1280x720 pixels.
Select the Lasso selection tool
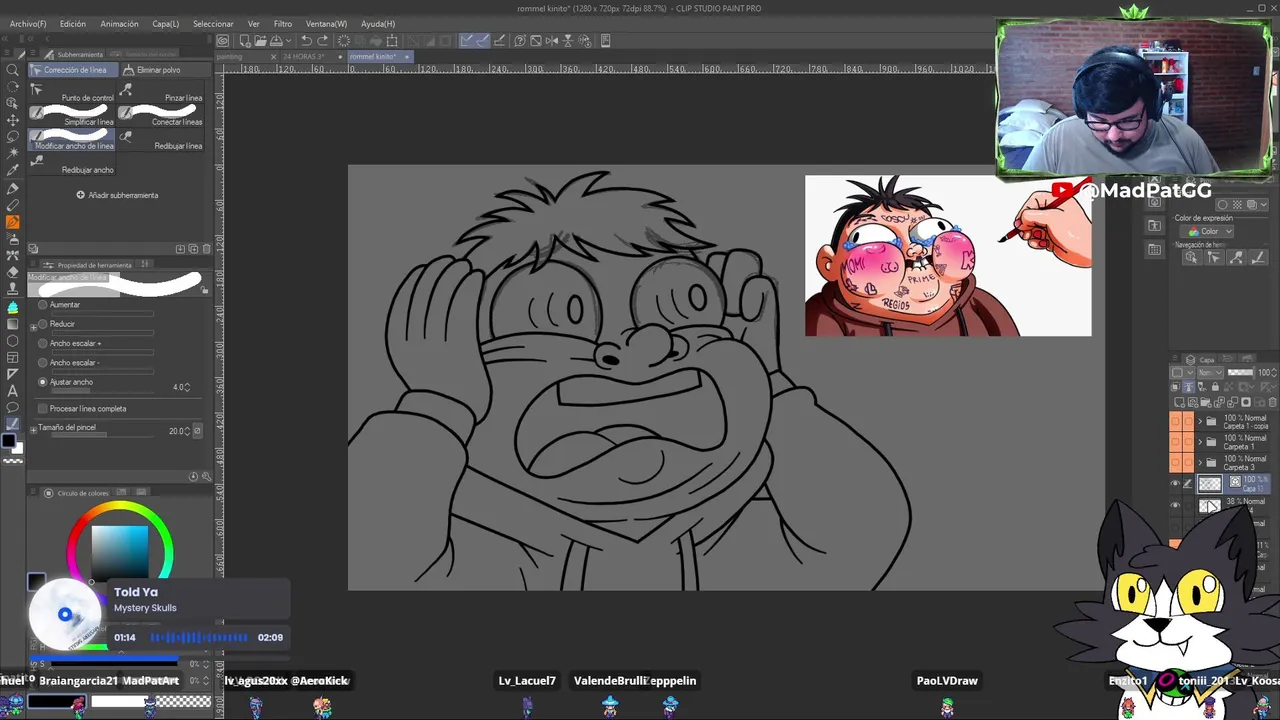(13, 137)
